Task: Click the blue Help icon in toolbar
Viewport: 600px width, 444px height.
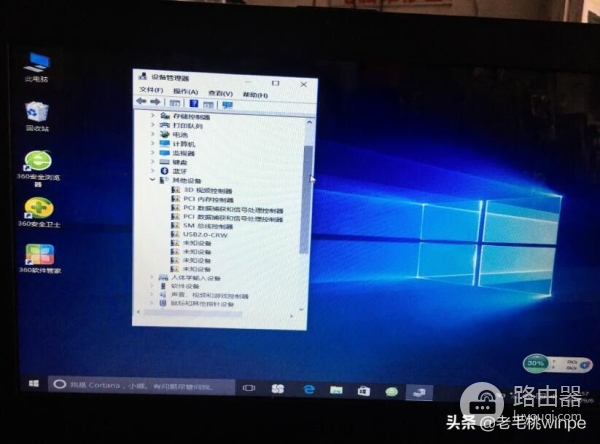Action: tap(194, 103)
